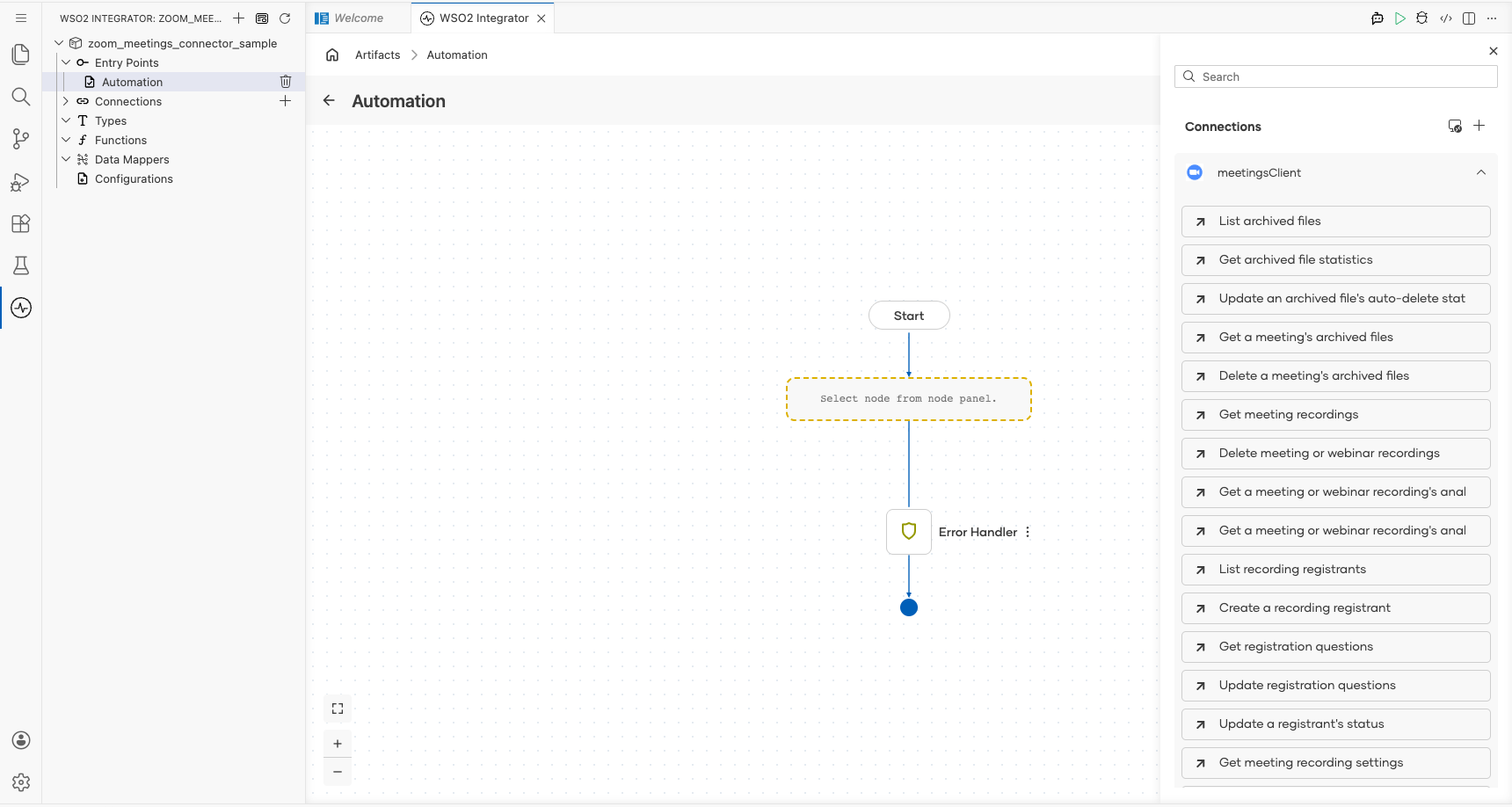Run the integration with play icon
Image resolution: width=1512 pixels, height=807 pixels.
coord(1400,18)
